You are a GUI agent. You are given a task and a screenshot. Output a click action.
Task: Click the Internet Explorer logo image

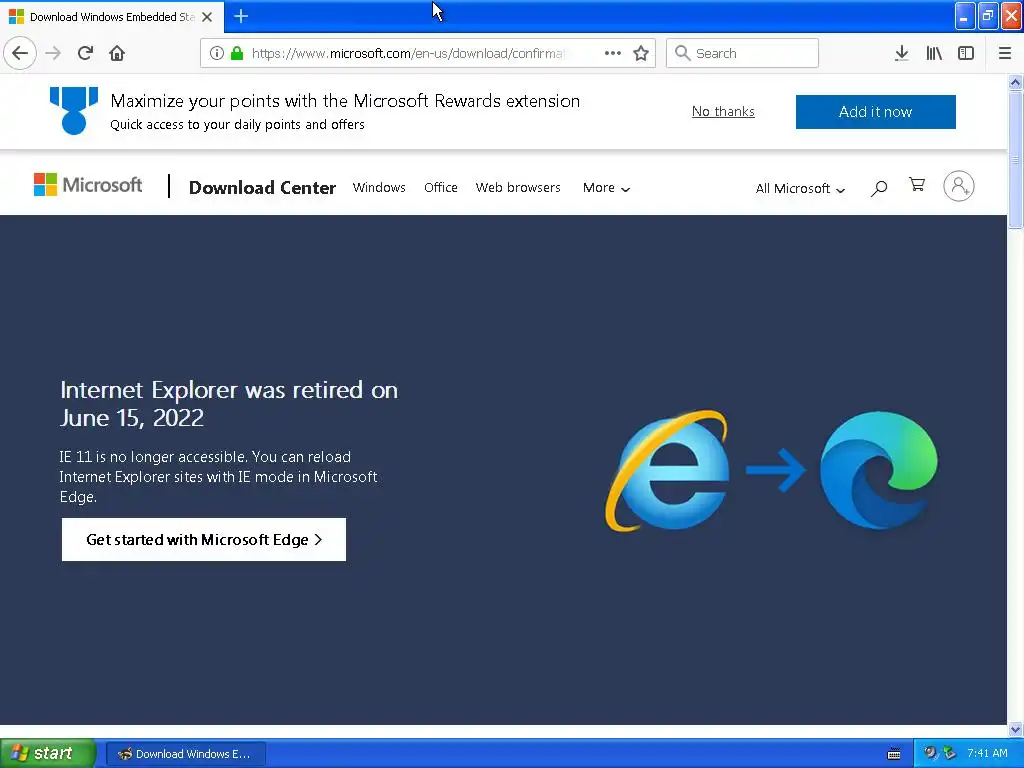coord(667,470)
